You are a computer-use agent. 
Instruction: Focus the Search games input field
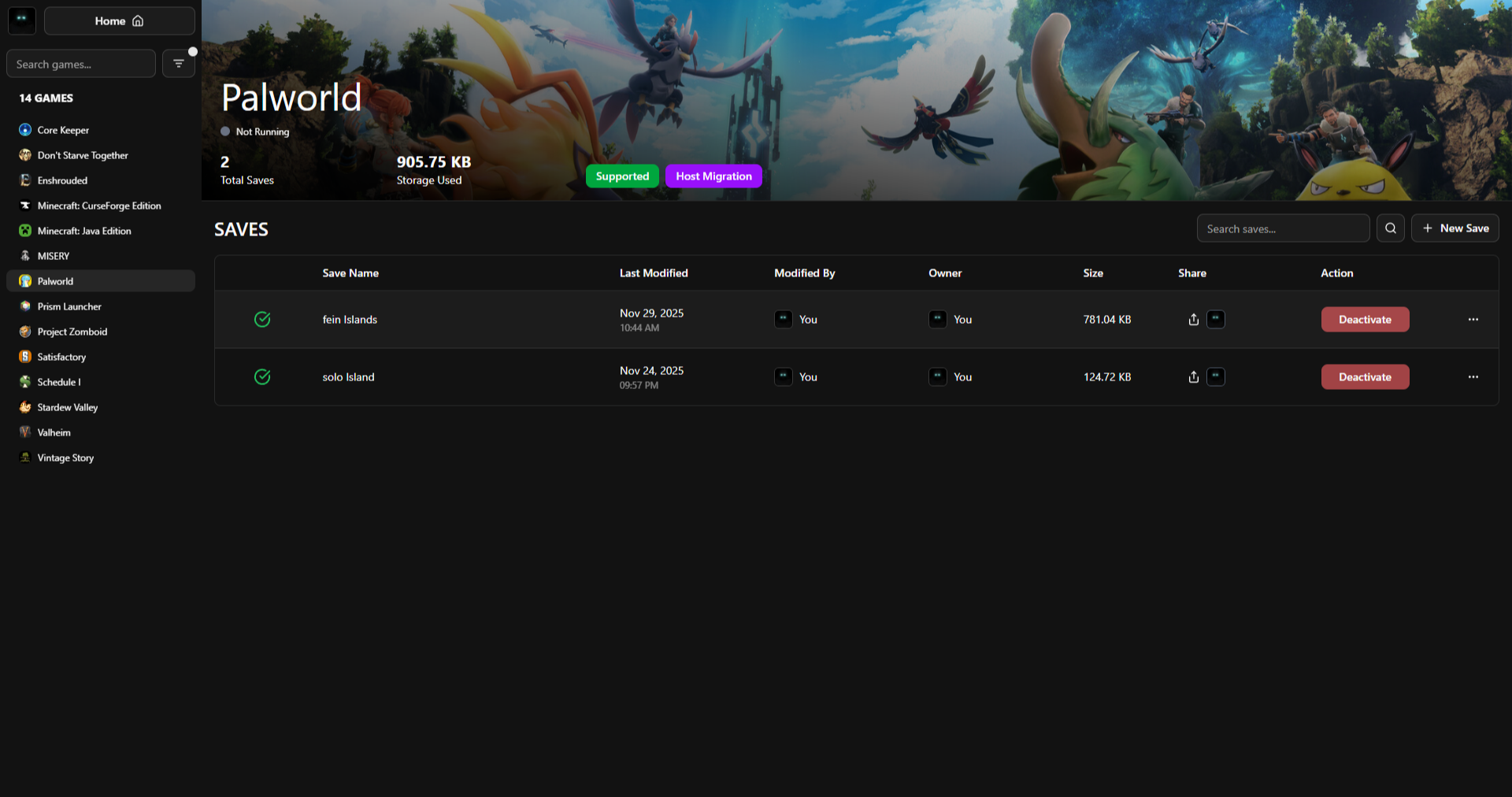point(81,64)
